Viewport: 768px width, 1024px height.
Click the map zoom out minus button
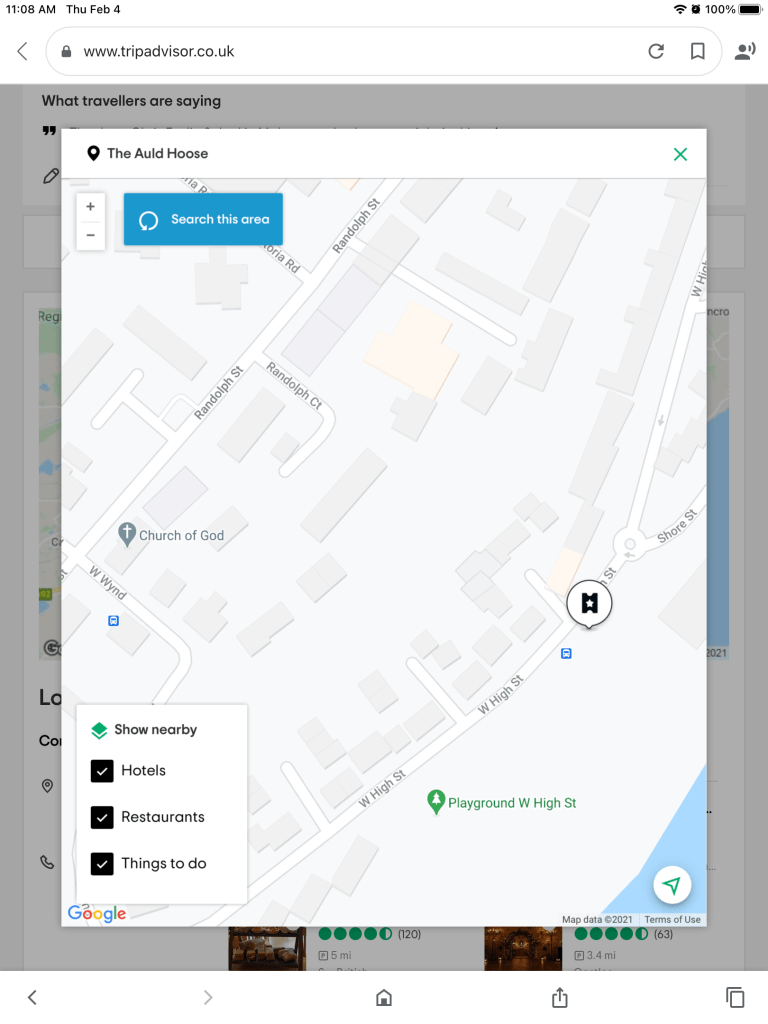tap(90, 235)
